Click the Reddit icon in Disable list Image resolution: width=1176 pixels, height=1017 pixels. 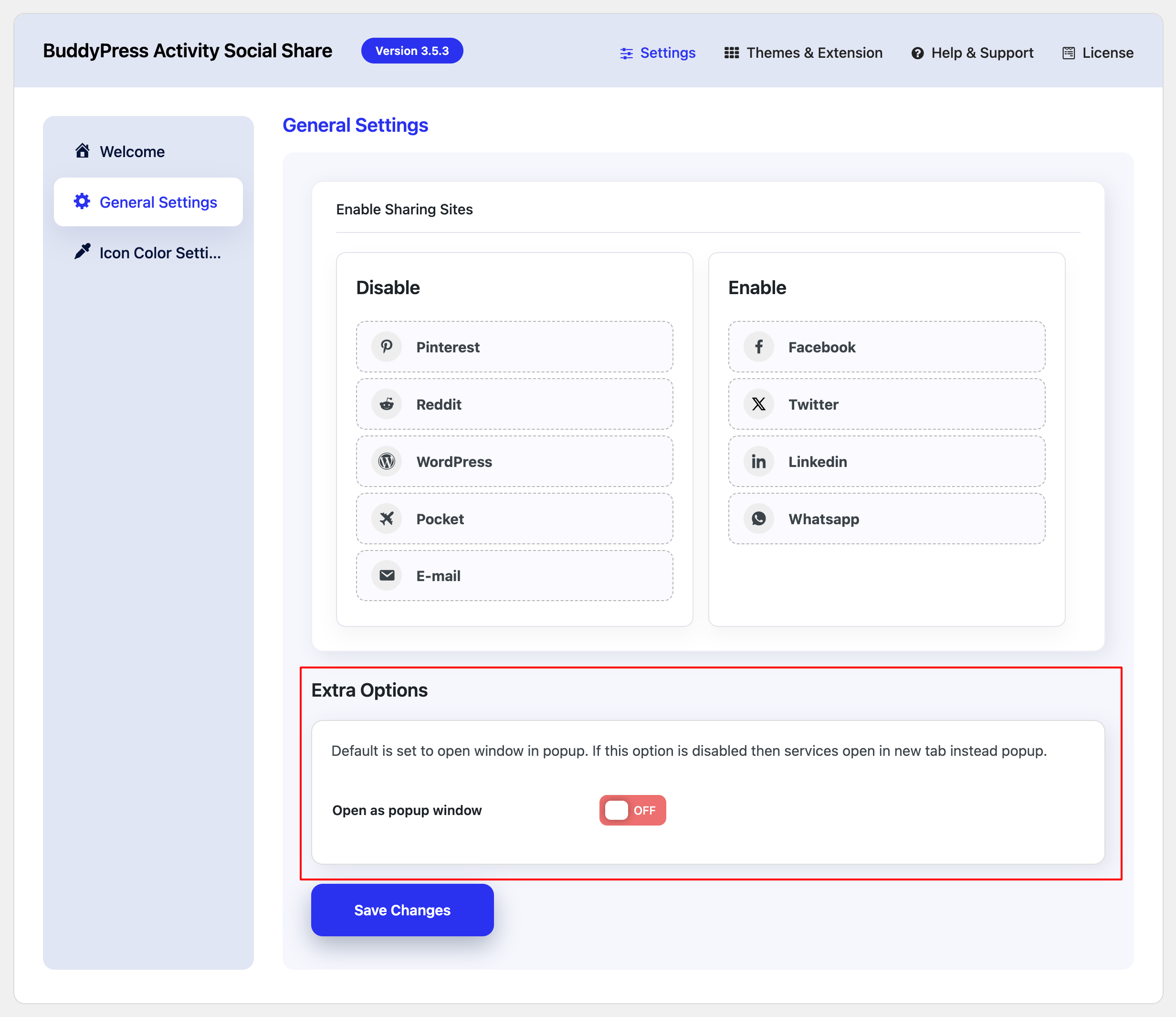387,404
